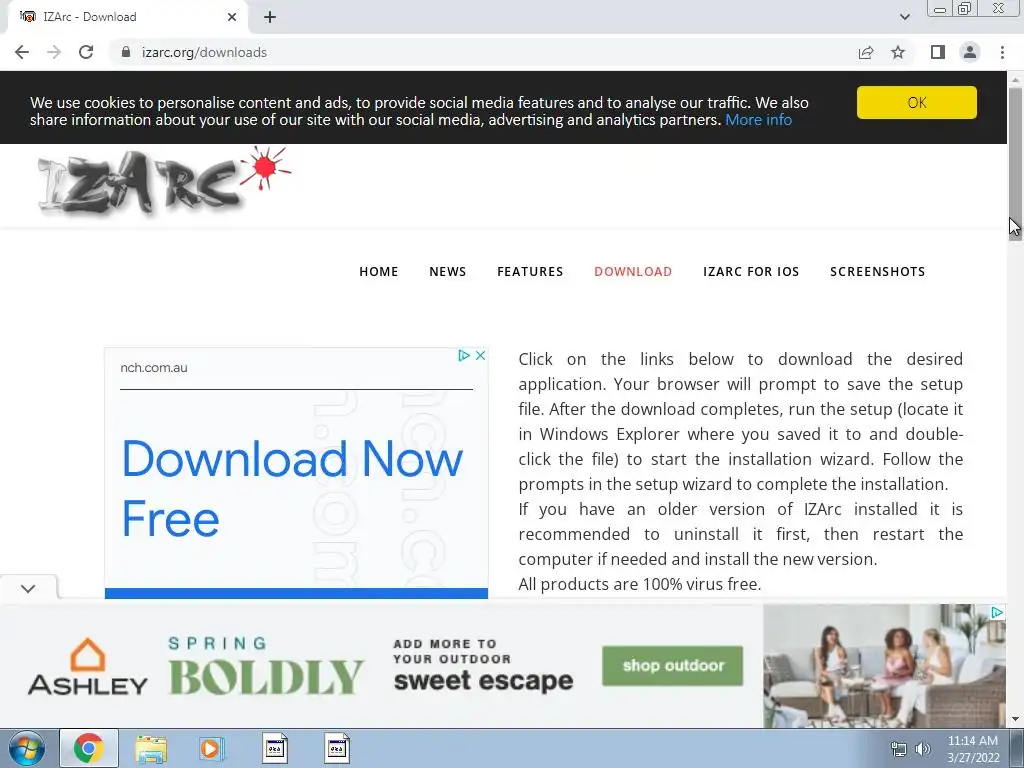1024x768 pixels.
Task: Click Chrome icon in taskbar
Action: (89, 748)
